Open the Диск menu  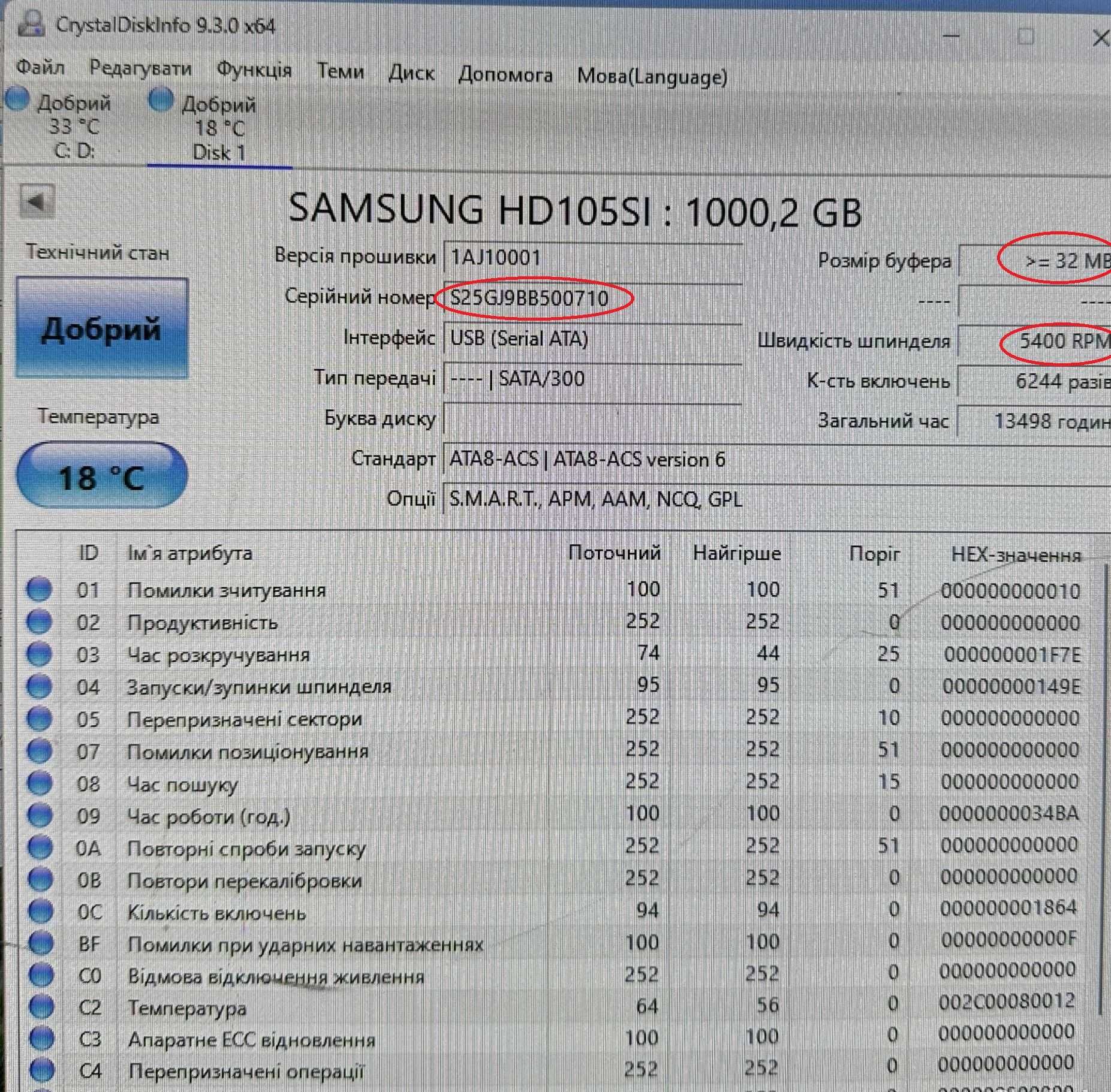(x=411, y=73)
